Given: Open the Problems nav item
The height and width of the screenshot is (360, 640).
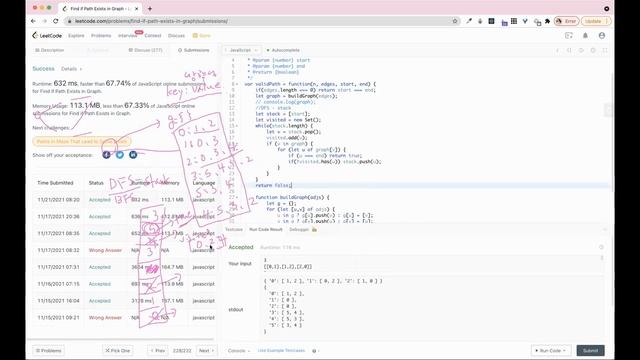Looking at the screenshot, I should (x=101, y=36).
